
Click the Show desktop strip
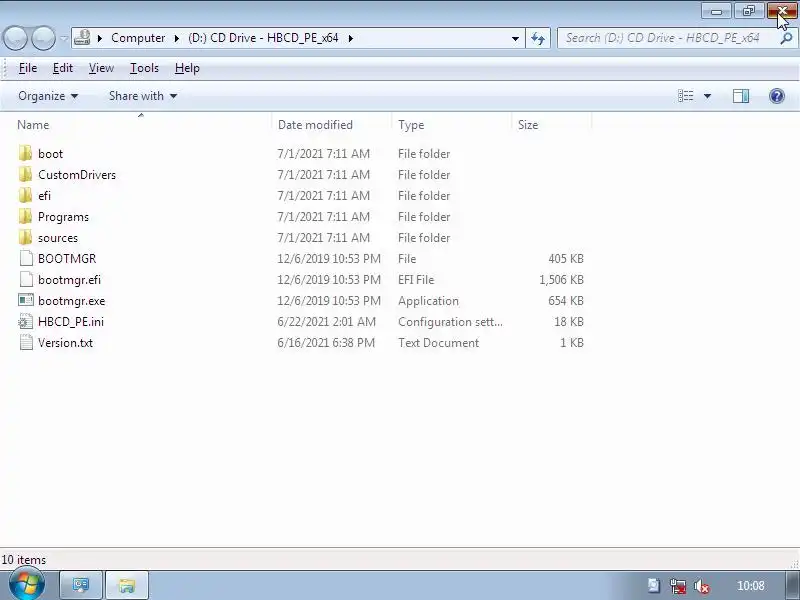coord(792,585)
